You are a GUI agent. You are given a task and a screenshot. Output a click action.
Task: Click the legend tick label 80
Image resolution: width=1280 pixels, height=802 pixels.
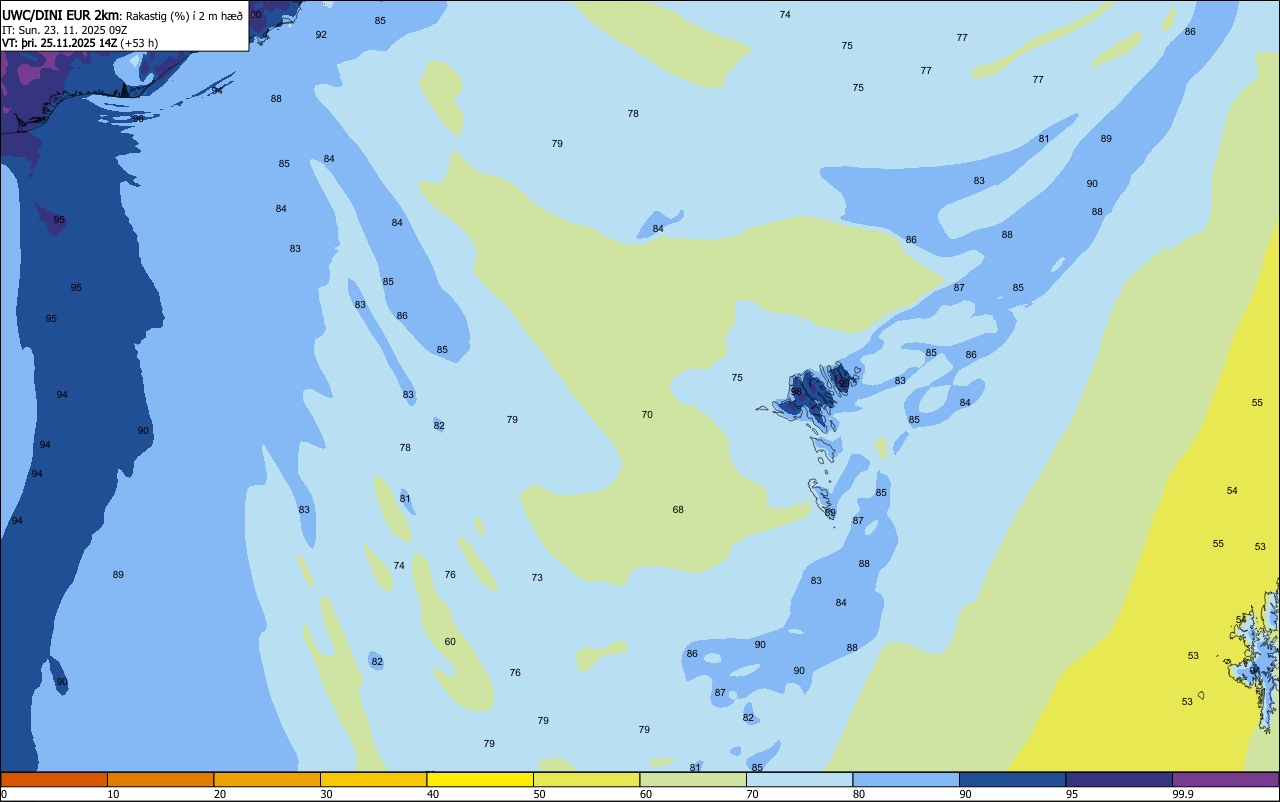(859, 794)
